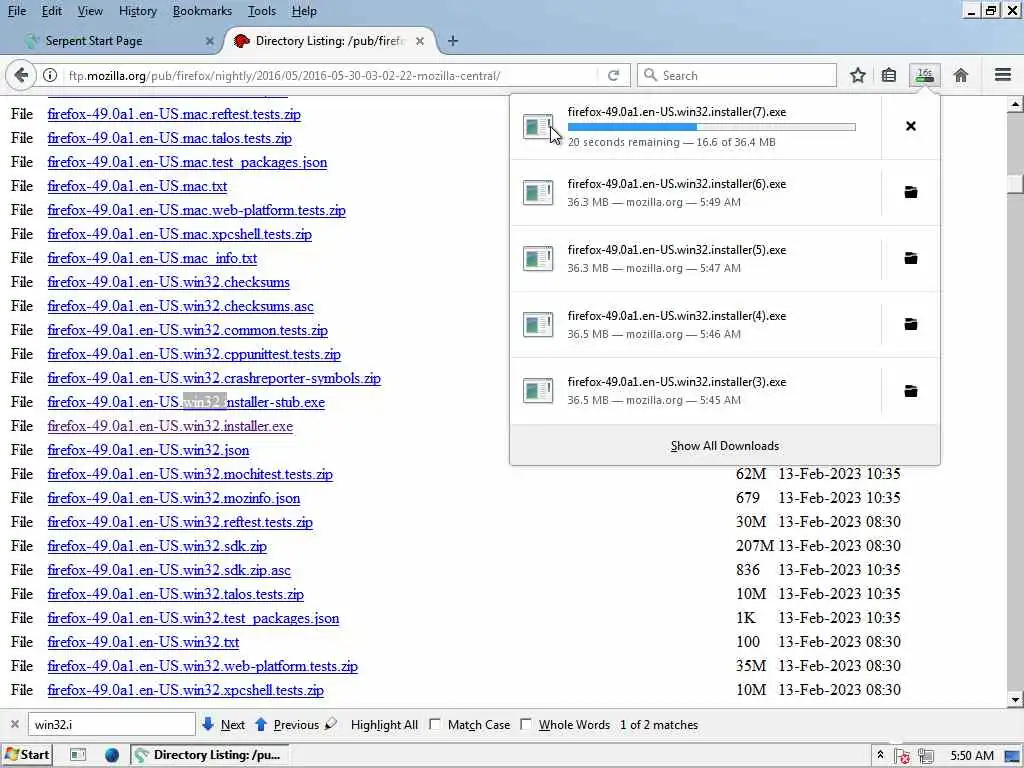Open the hamburger menu
This screenshot has height=768, width=1024.
1003,75
